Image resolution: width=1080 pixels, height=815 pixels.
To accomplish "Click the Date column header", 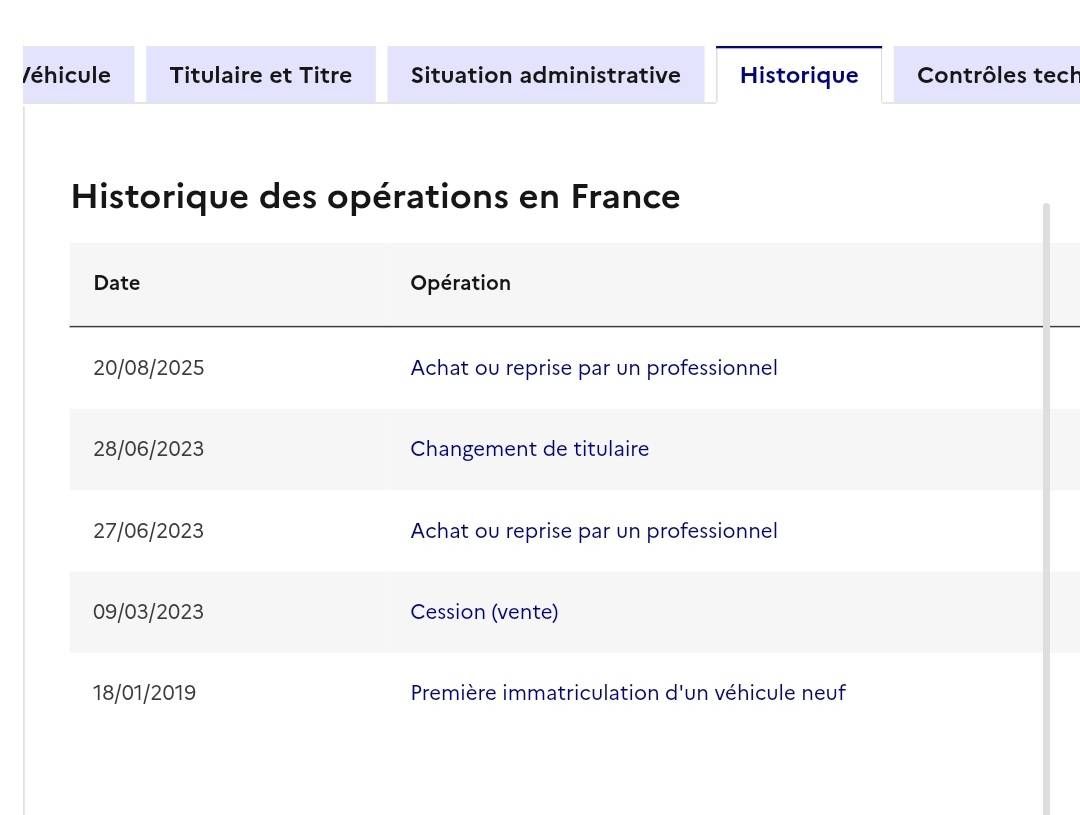I will coord(117,282).
